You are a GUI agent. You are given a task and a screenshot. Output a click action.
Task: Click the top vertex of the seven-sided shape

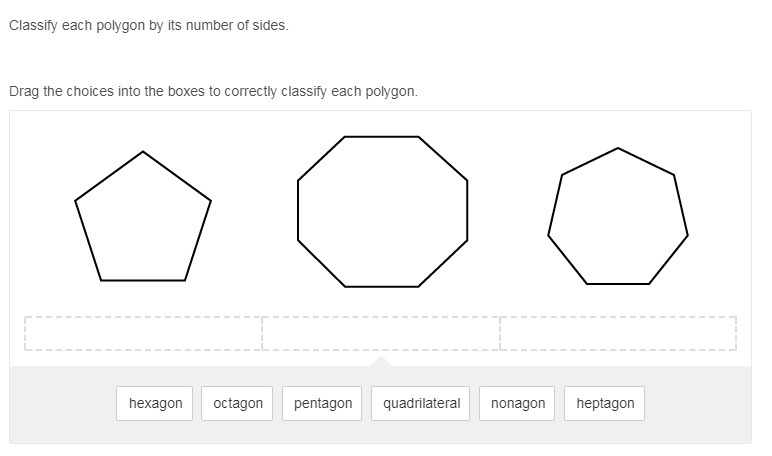tap(618, 148)
